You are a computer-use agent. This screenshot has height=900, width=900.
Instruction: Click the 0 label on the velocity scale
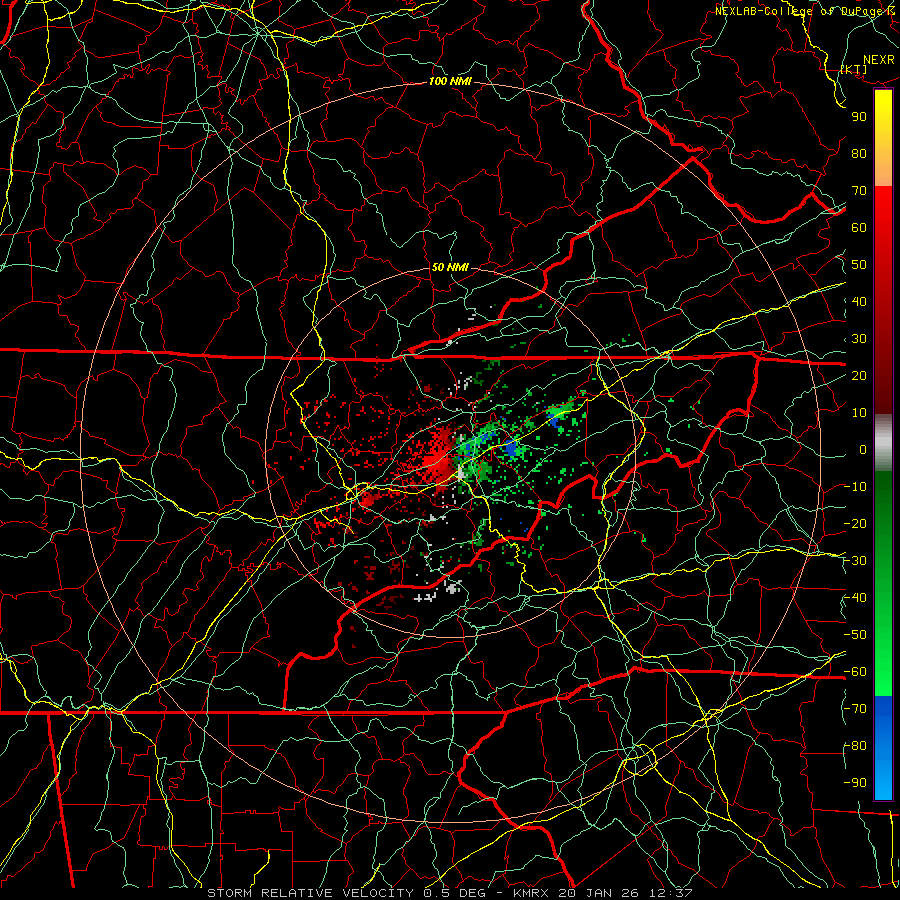863,449
